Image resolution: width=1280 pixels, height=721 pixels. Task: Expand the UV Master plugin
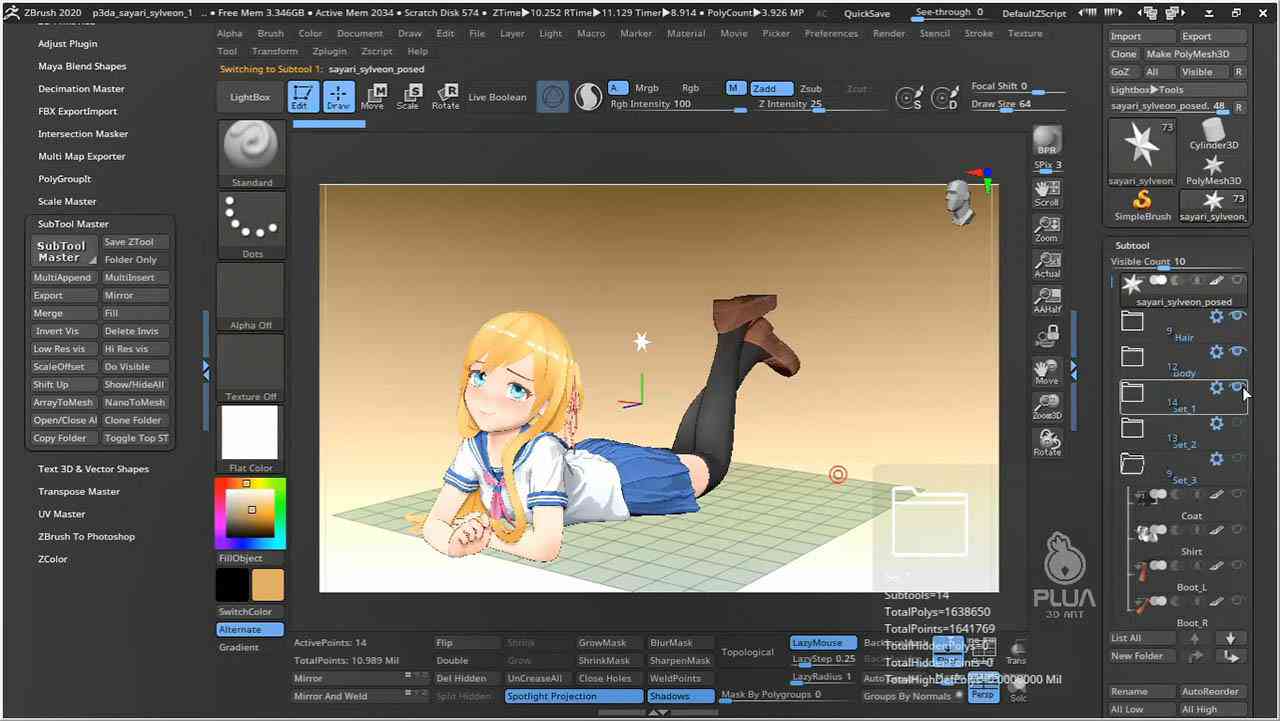coord(62,514)
